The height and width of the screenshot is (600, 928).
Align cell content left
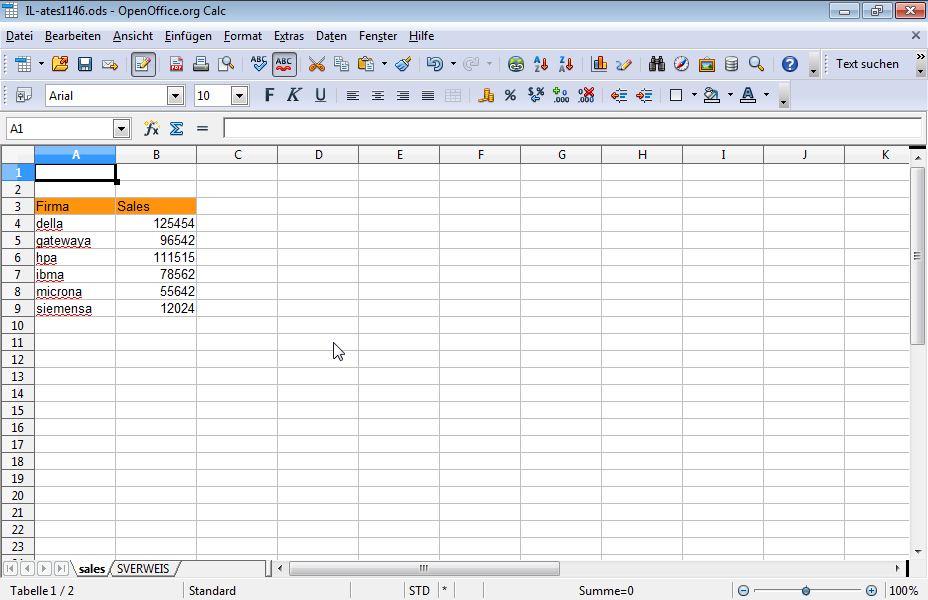353,95
